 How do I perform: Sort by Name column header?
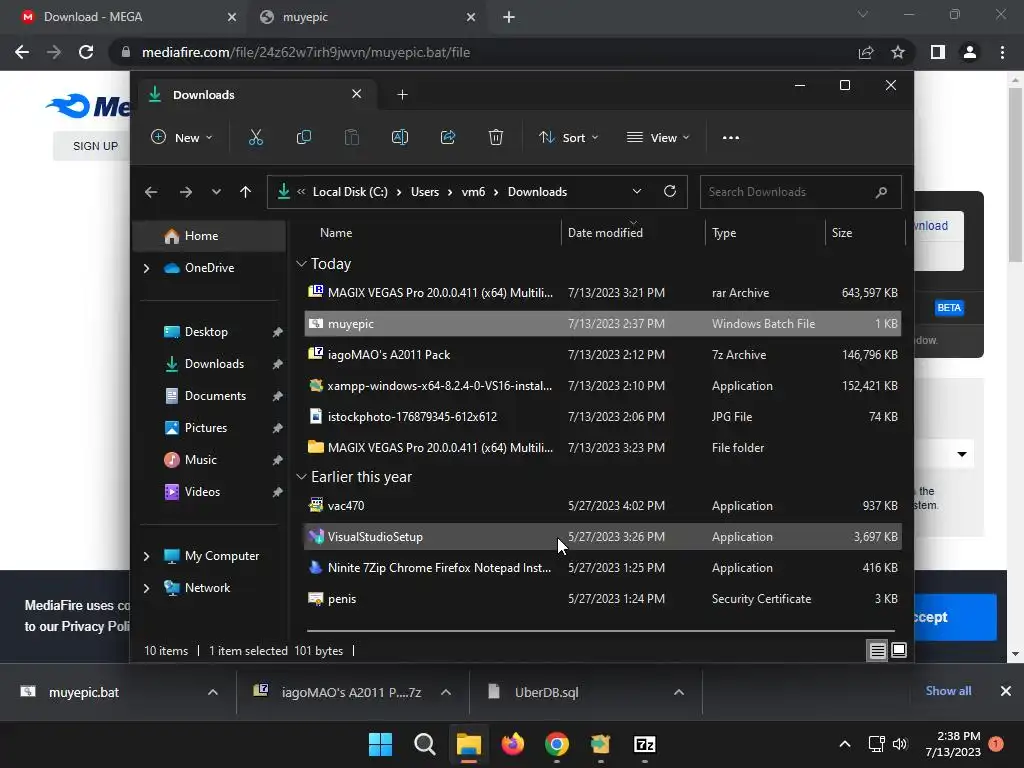coord(336,232)
